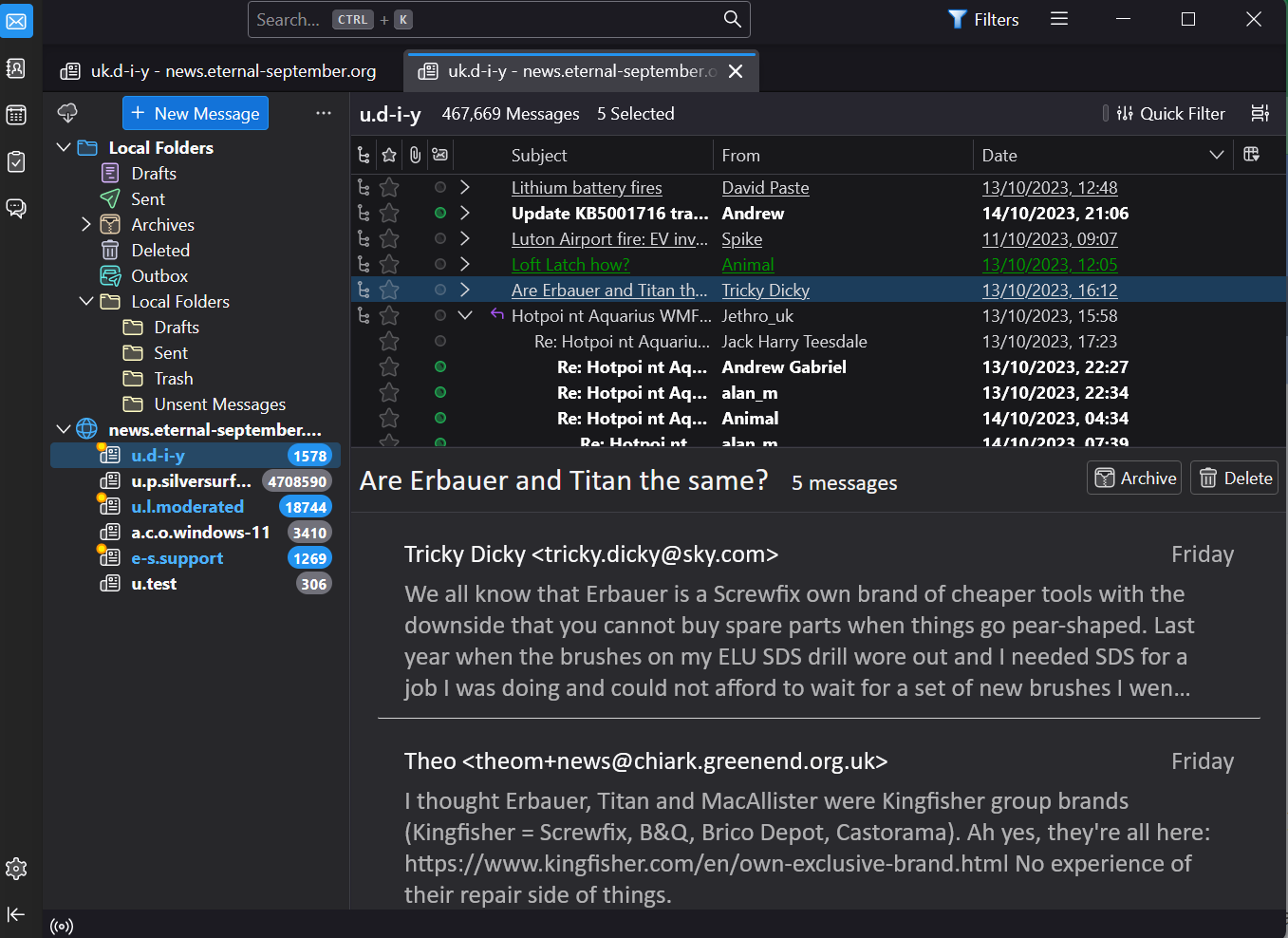This screenshot has height=938, width=1288.
Task: Open the Chat space icon
Action: (16, 208)
